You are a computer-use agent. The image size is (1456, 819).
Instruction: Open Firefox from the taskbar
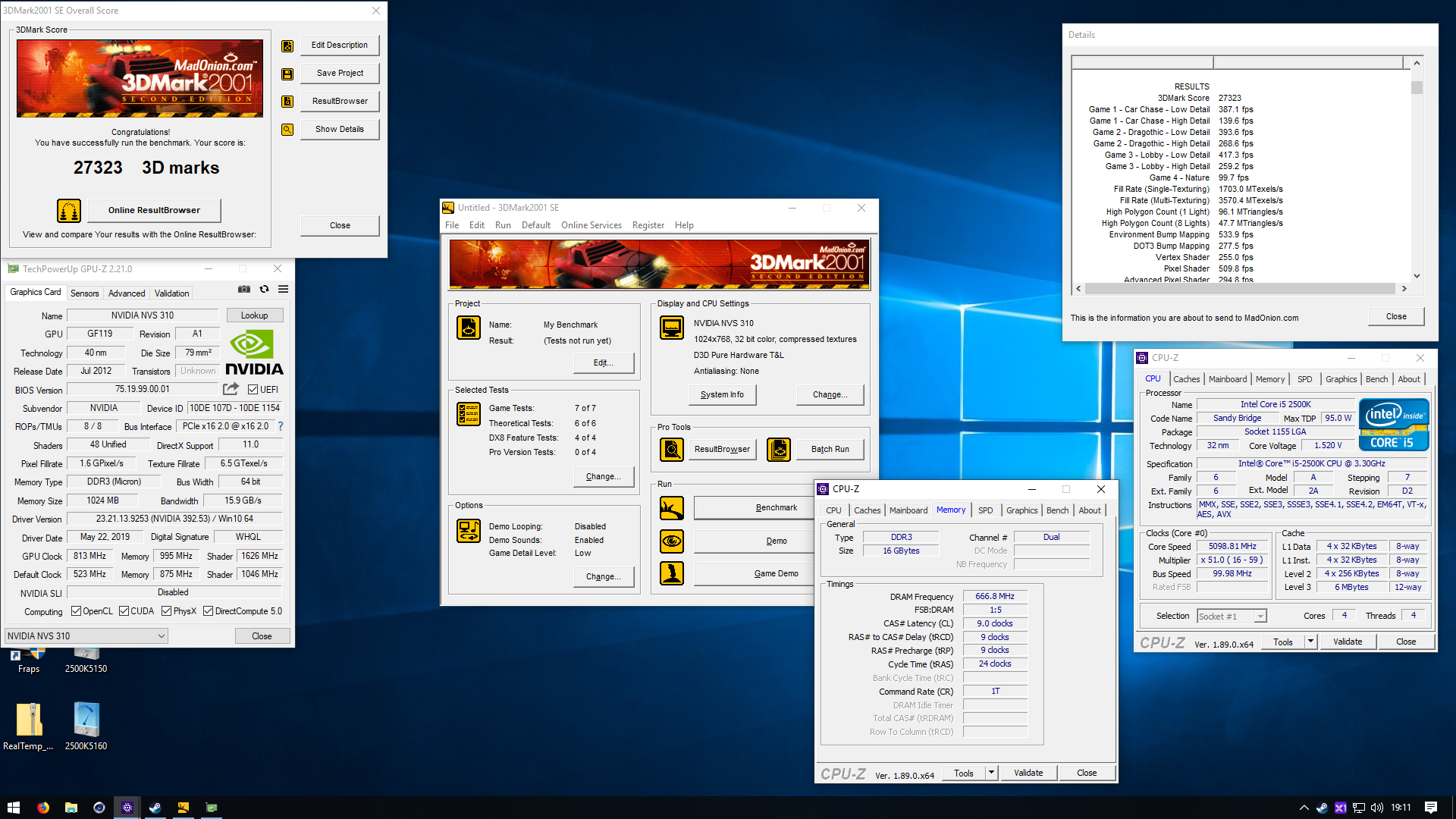click(43, 808)
